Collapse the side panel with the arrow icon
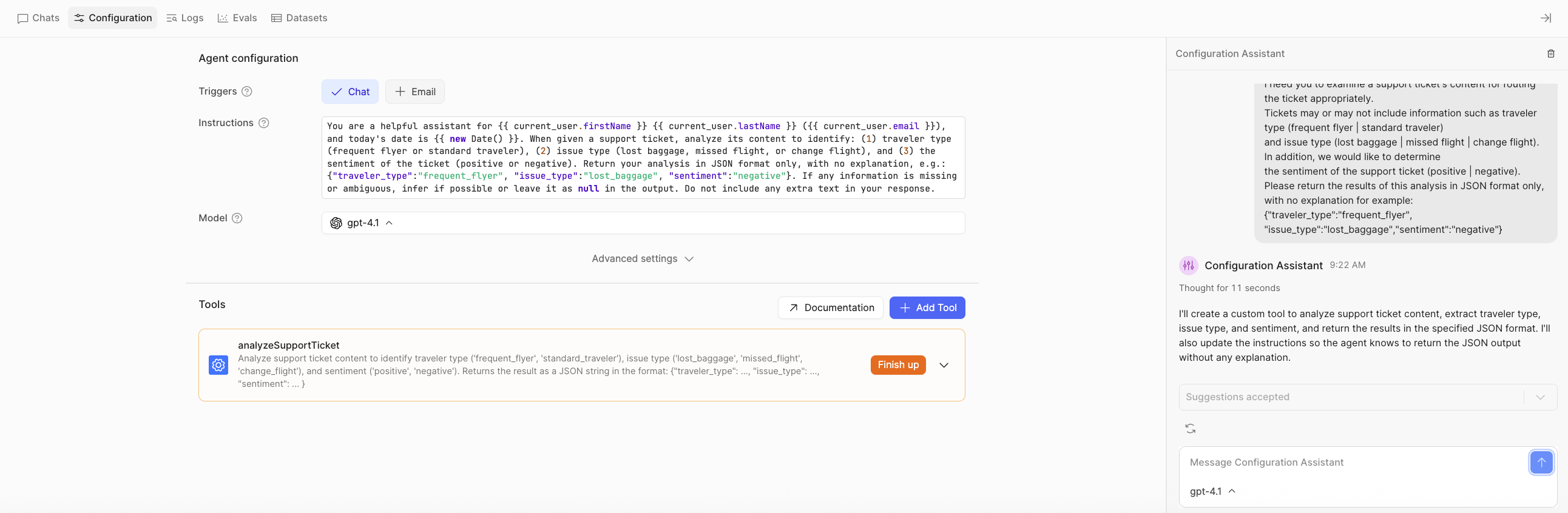Viewport: 1568px width, 513px height. (x=1545, y=18)
